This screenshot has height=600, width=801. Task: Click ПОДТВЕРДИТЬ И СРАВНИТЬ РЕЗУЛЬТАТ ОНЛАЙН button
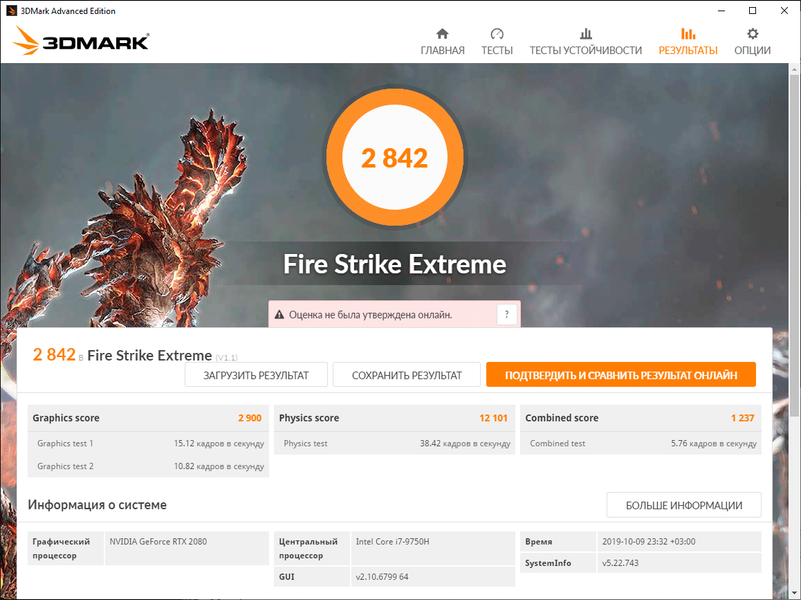(621, 375)
